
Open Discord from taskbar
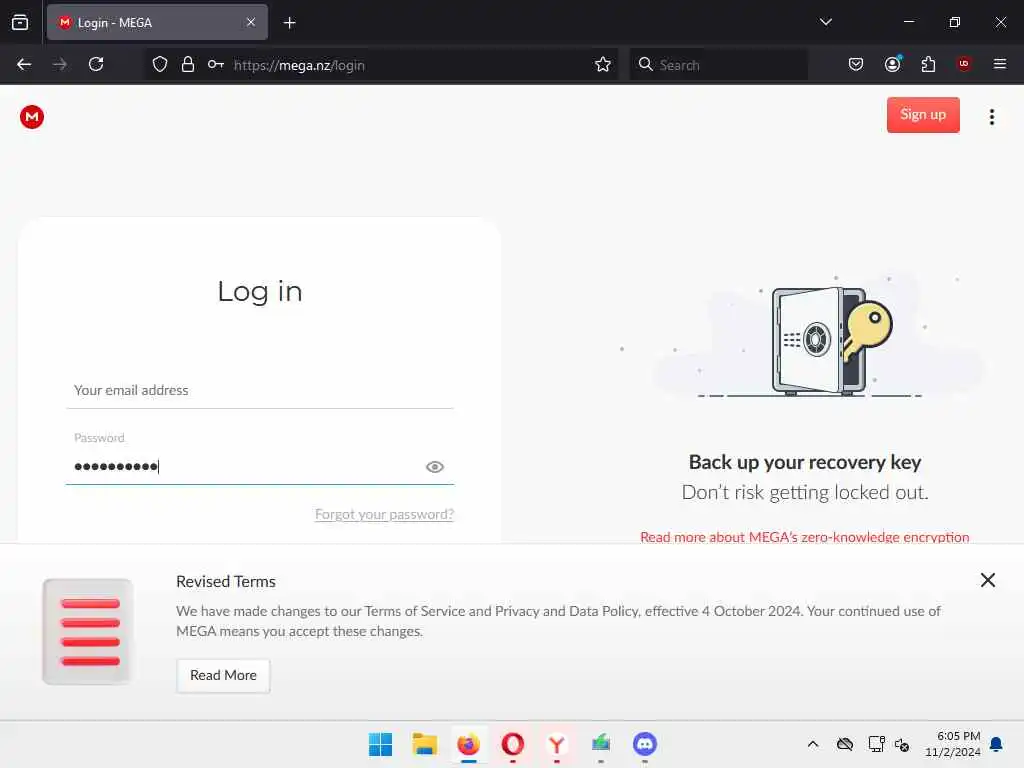(x=645, y=744)
